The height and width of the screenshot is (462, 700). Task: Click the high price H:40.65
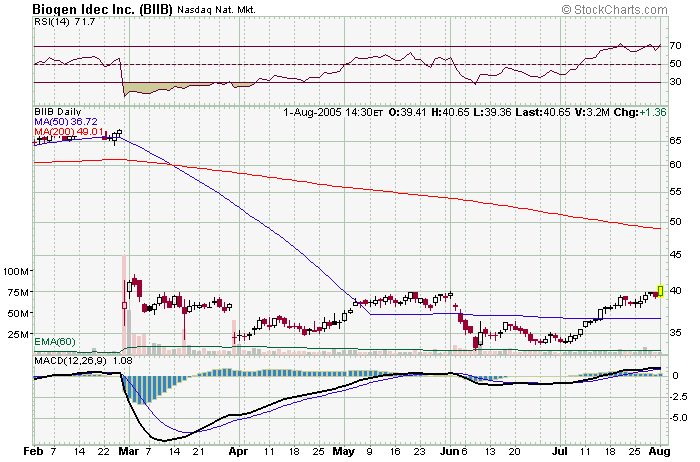(450, 112)
